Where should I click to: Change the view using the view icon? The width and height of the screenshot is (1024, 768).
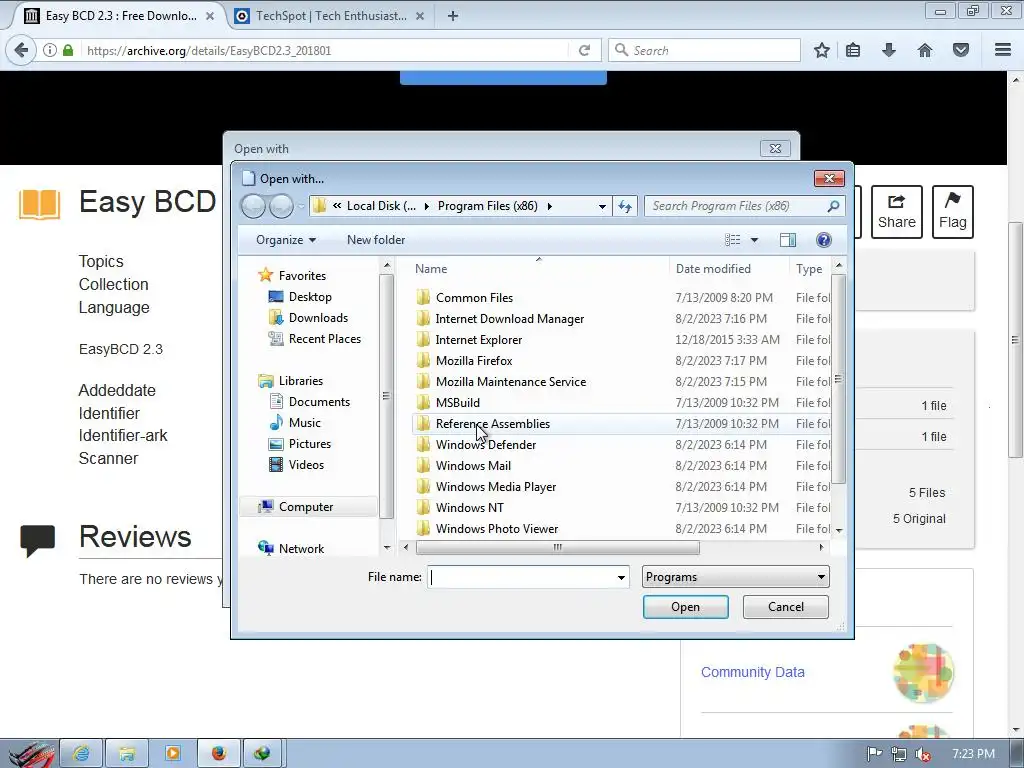point(733,240)
